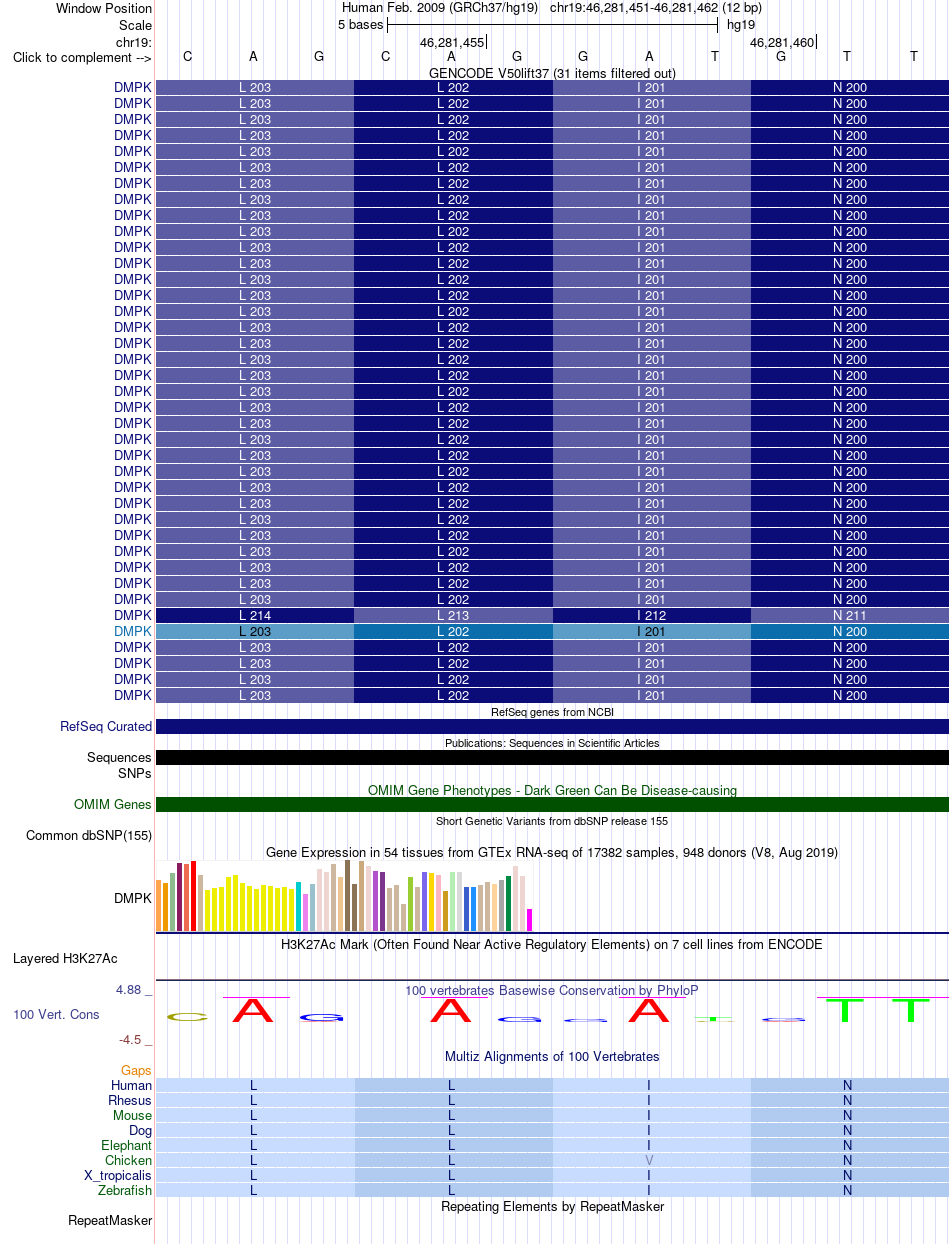Click the dark green bar in GTEx chart
Viewport: 950px width, 1244px height.
point(509,904)
